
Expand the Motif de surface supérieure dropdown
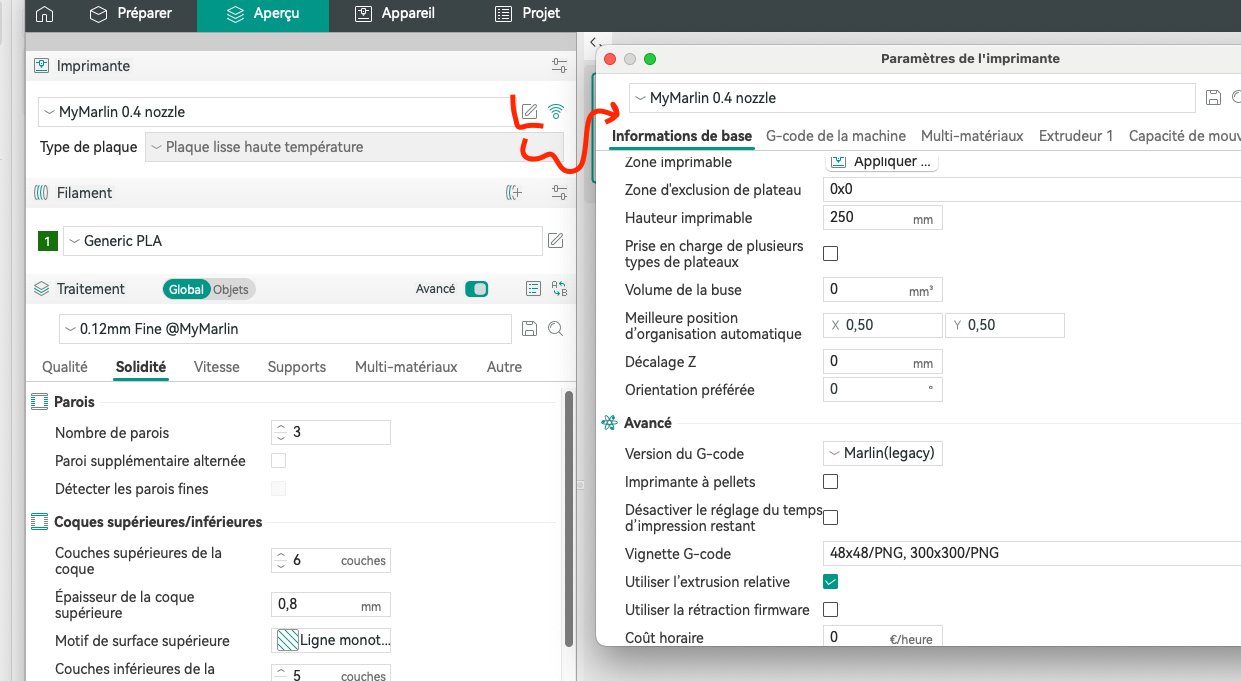point(331,641)
